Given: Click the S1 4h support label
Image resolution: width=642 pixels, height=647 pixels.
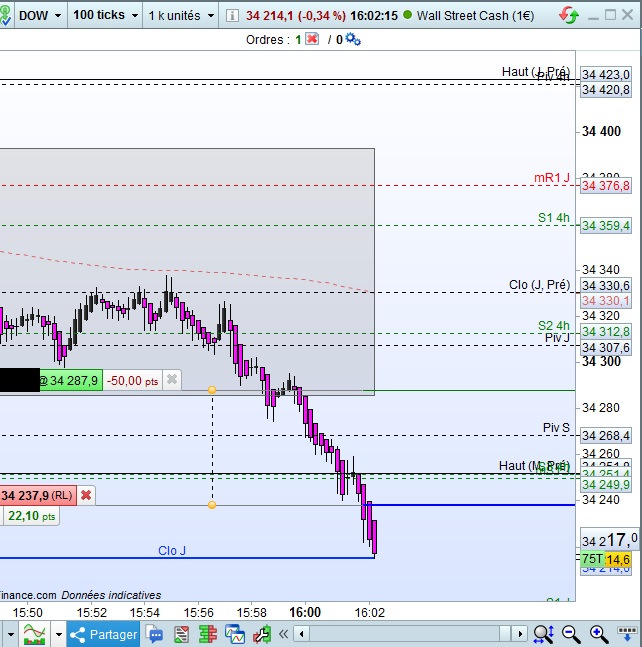Looking at the screenshot, I should coord(554,217).
